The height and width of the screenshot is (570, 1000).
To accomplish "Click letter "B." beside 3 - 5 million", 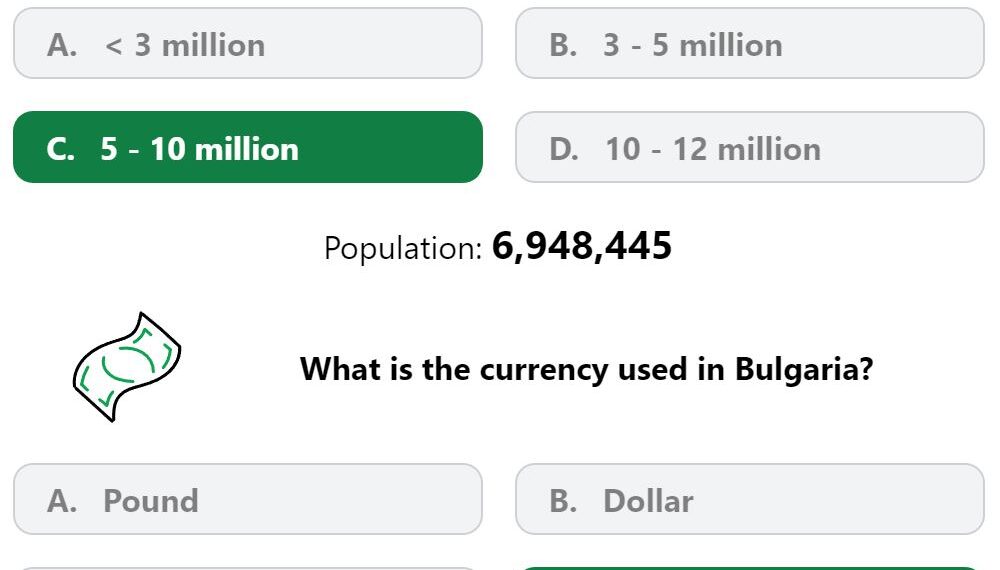I will coord(563,45).
